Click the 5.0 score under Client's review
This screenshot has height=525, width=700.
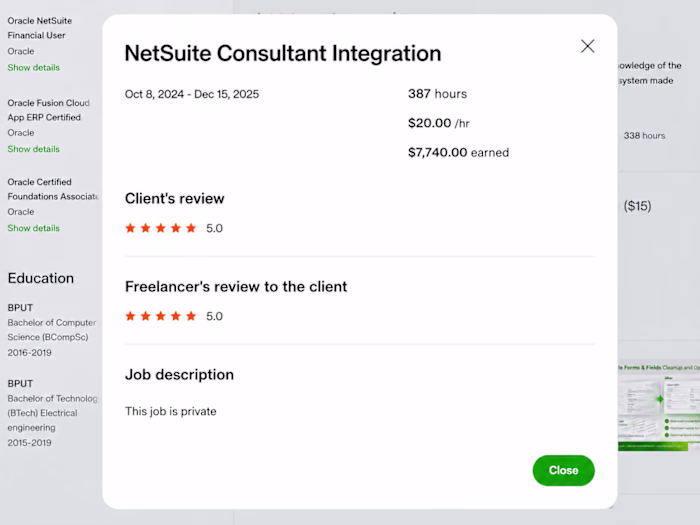coord(214,228)
